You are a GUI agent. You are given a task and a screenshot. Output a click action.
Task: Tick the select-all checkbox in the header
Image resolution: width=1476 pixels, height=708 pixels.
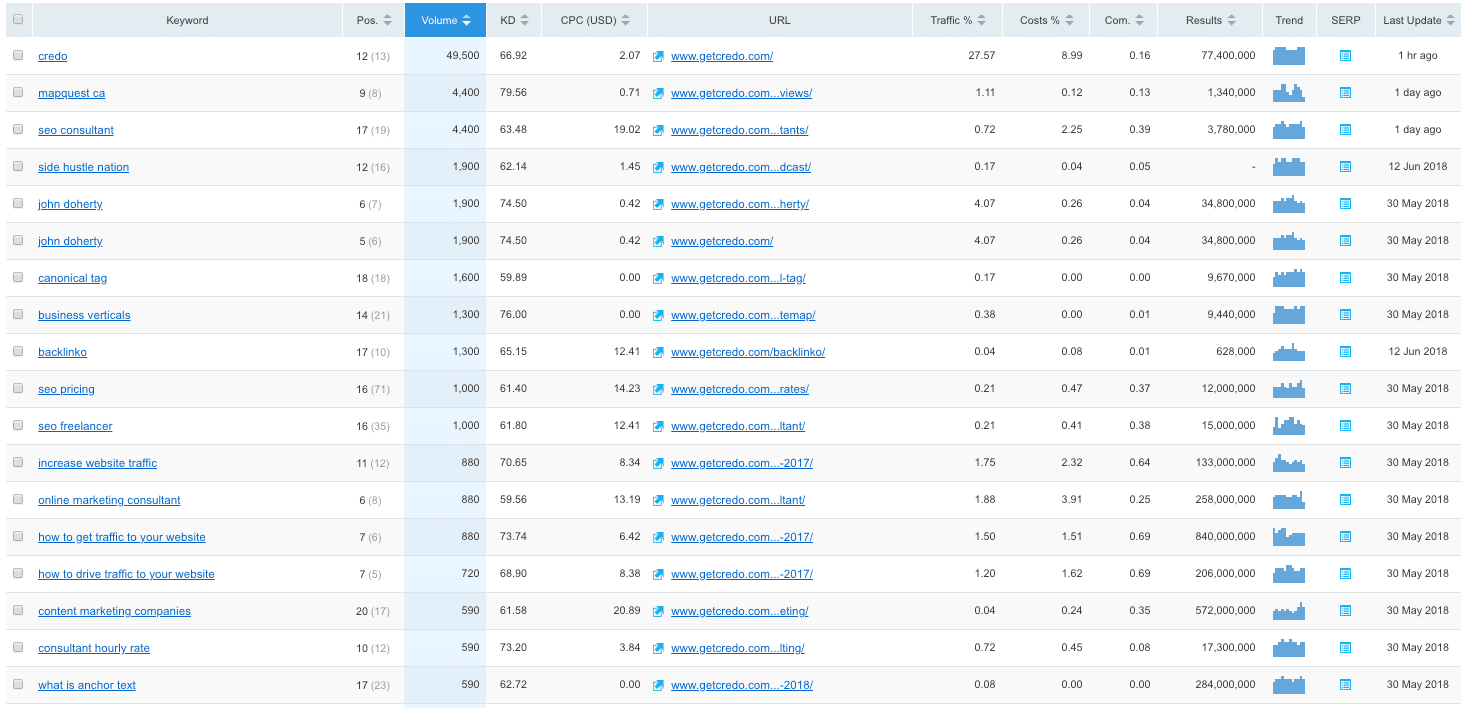[18, 19]
